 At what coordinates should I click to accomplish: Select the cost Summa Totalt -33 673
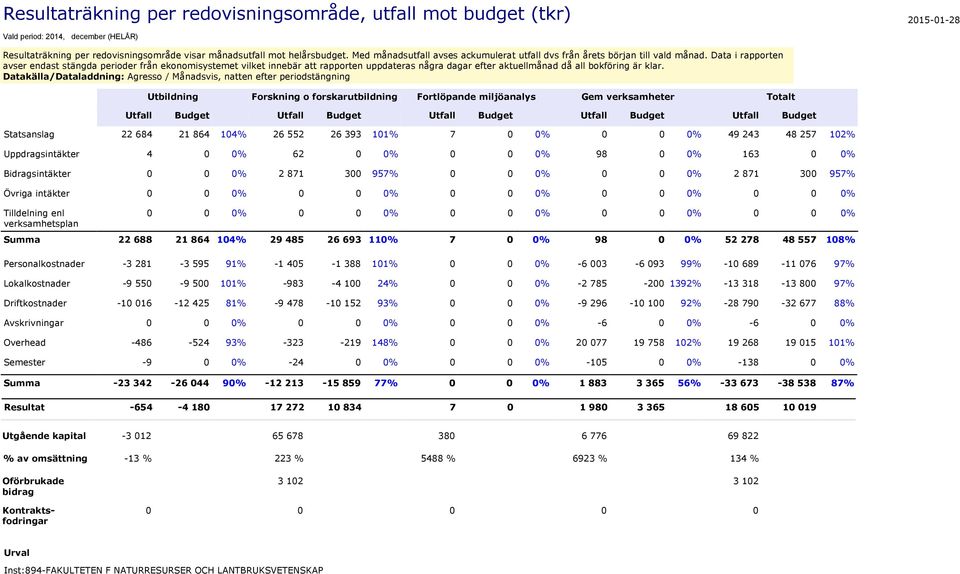[740, 382]
